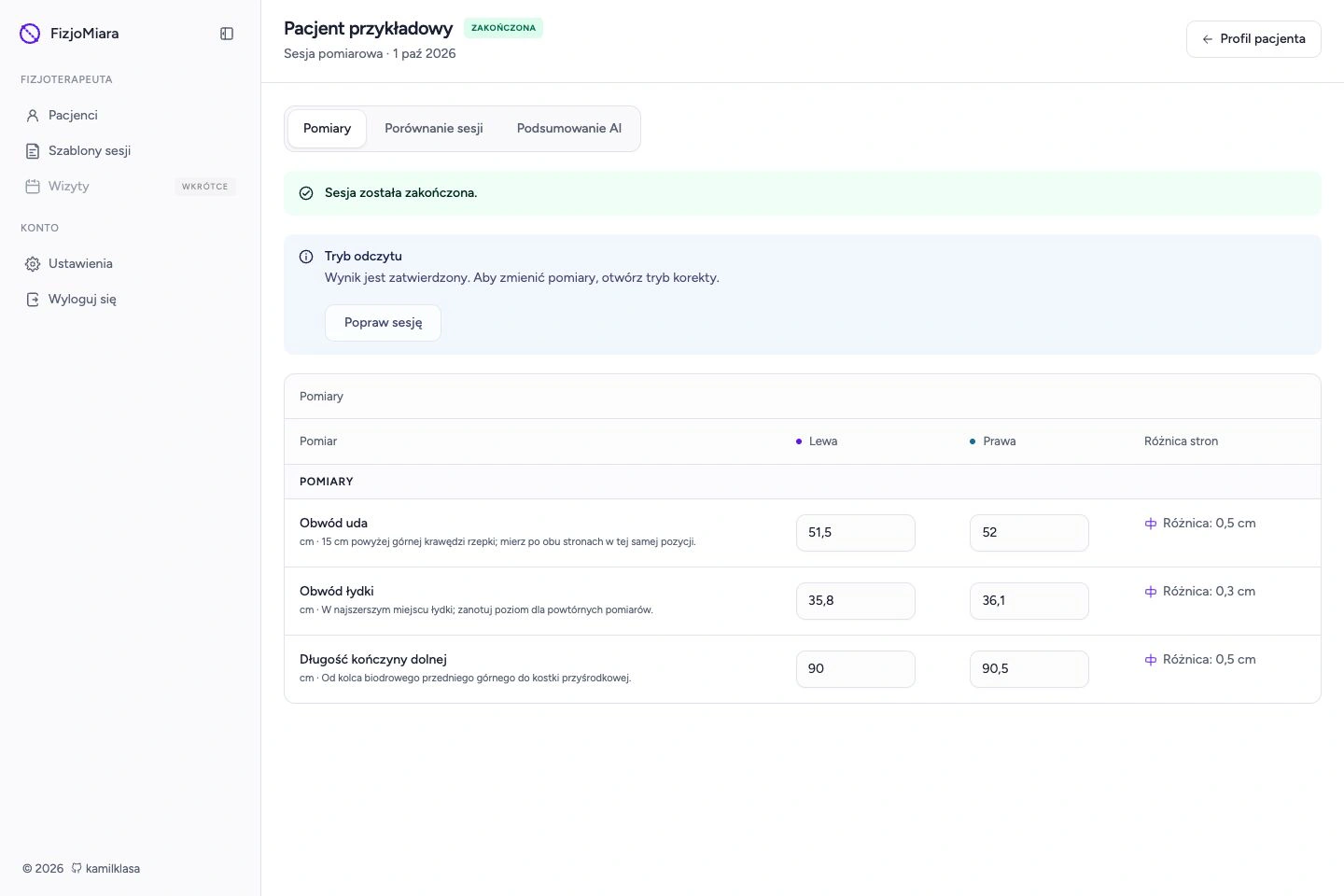Click the Popraw sesję button
Viewport: 1344px width, 896px height.
pyautogui.click(x=383, y=323)
